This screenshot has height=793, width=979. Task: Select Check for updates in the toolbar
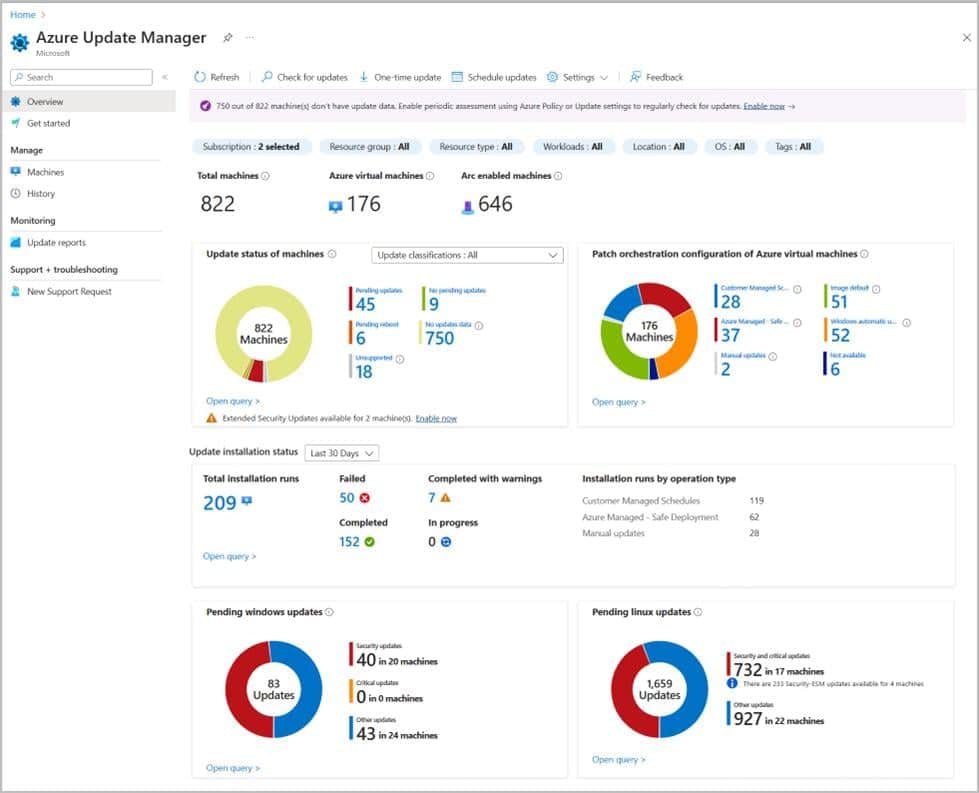click(304, 77)
